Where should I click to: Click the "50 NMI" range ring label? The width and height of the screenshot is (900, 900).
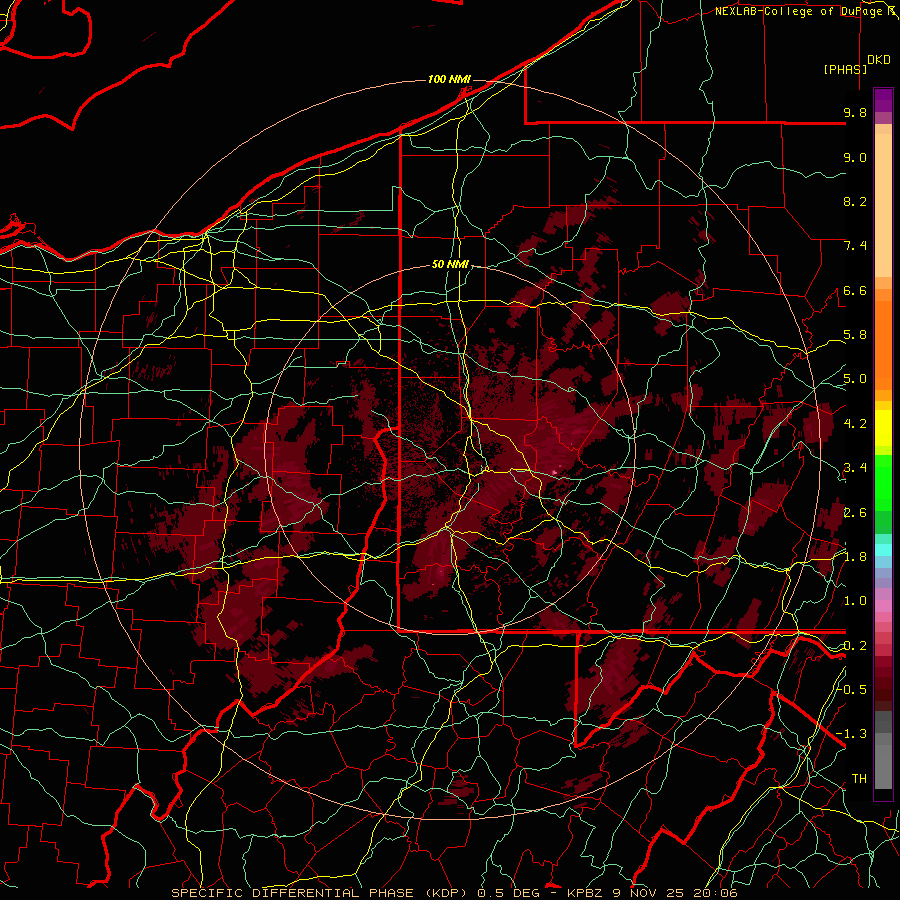(450, 265)
